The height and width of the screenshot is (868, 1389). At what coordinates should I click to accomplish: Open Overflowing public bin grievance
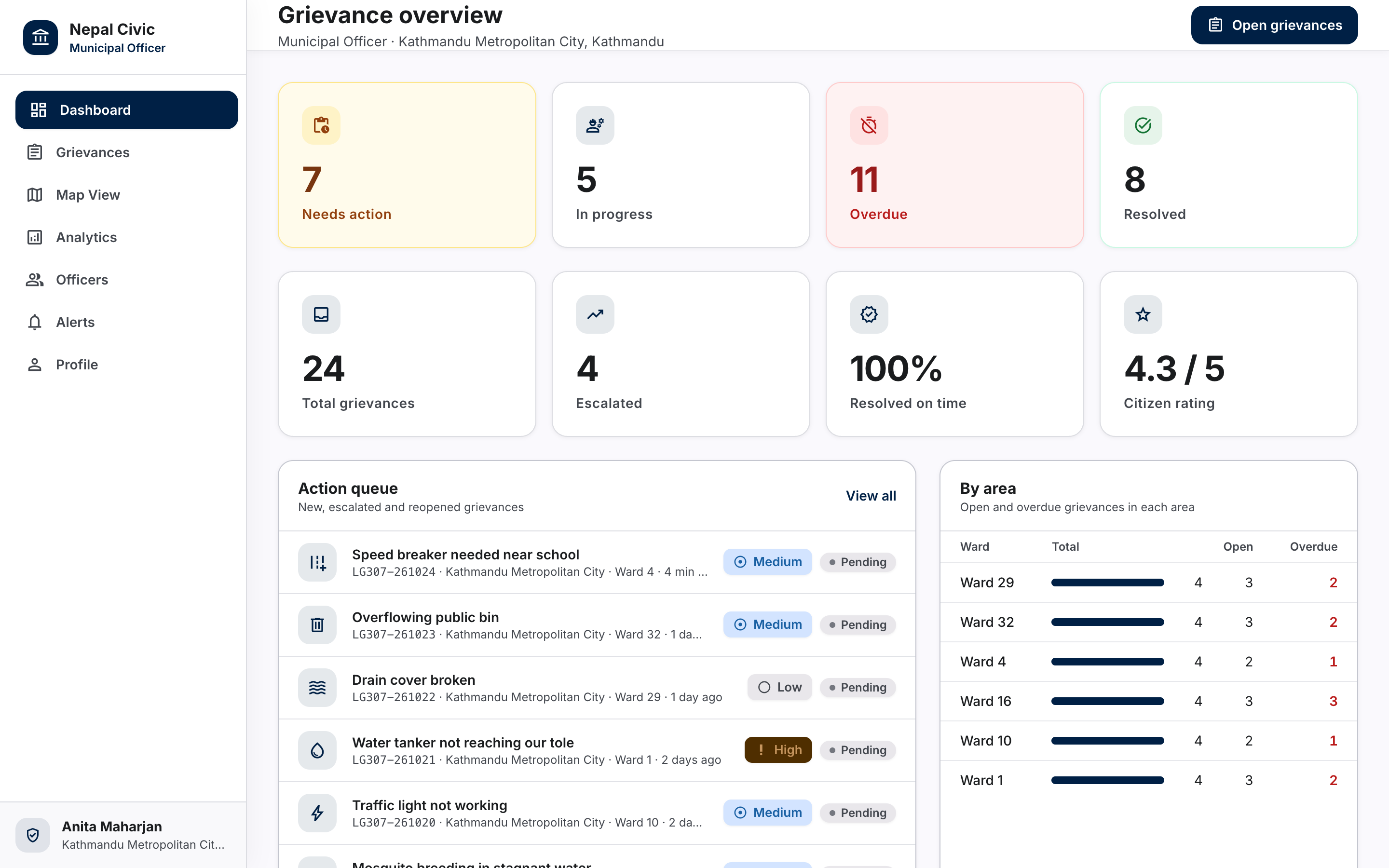[596, 624]
